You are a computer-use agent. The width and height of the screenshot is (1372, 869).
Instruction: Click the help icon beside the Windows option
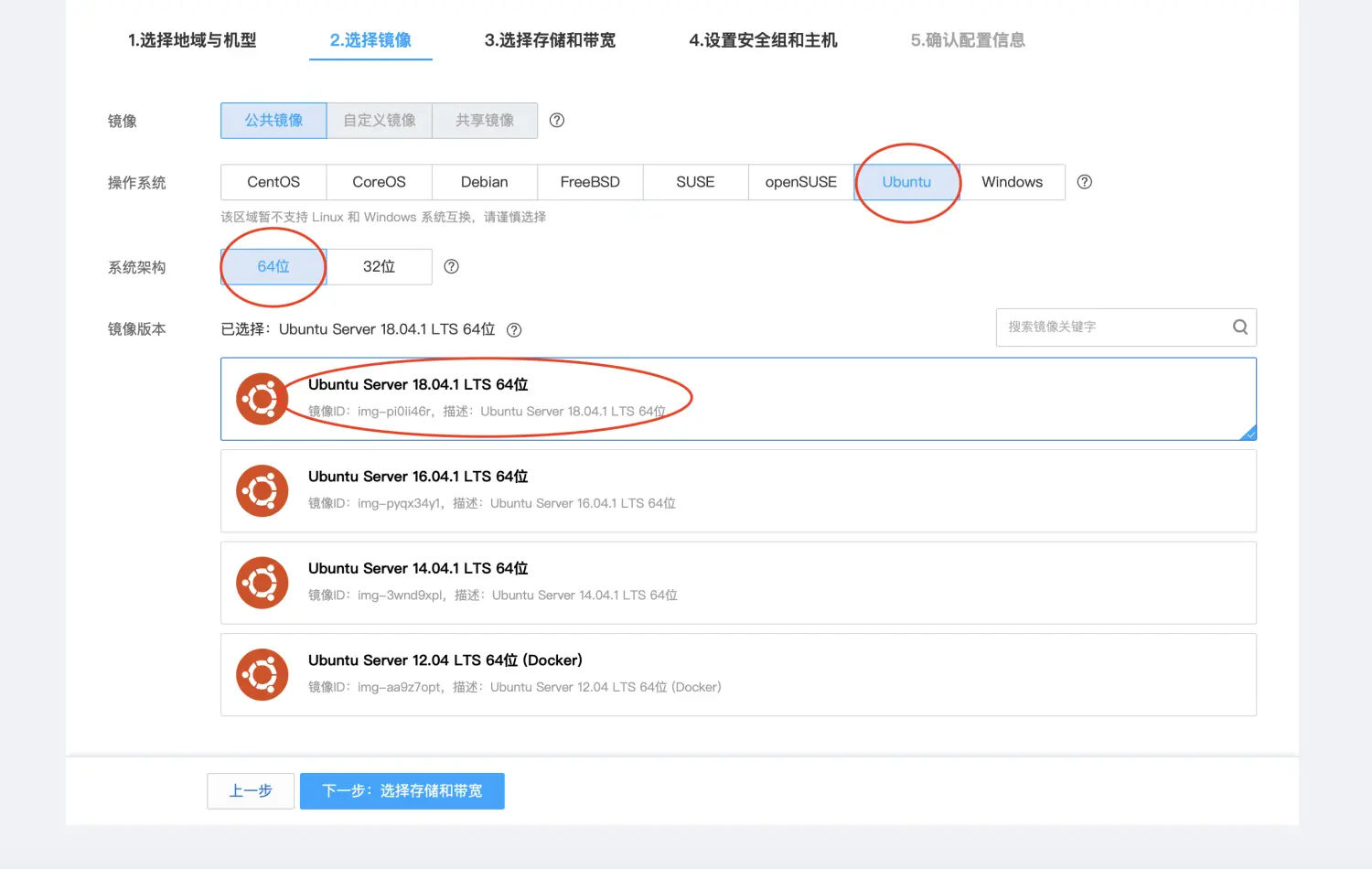point(1084,182)
